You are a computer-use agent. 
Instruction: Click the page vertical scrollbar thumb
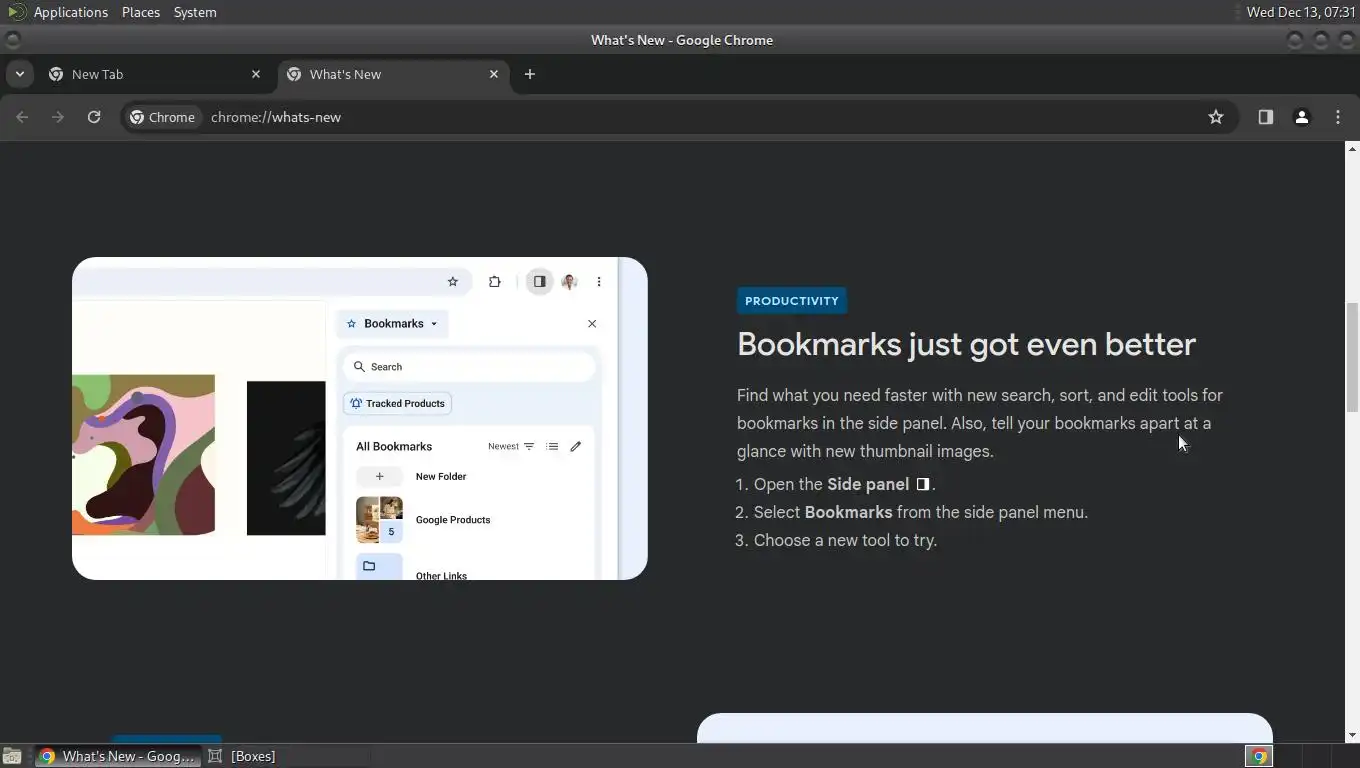coord(1352,357)
